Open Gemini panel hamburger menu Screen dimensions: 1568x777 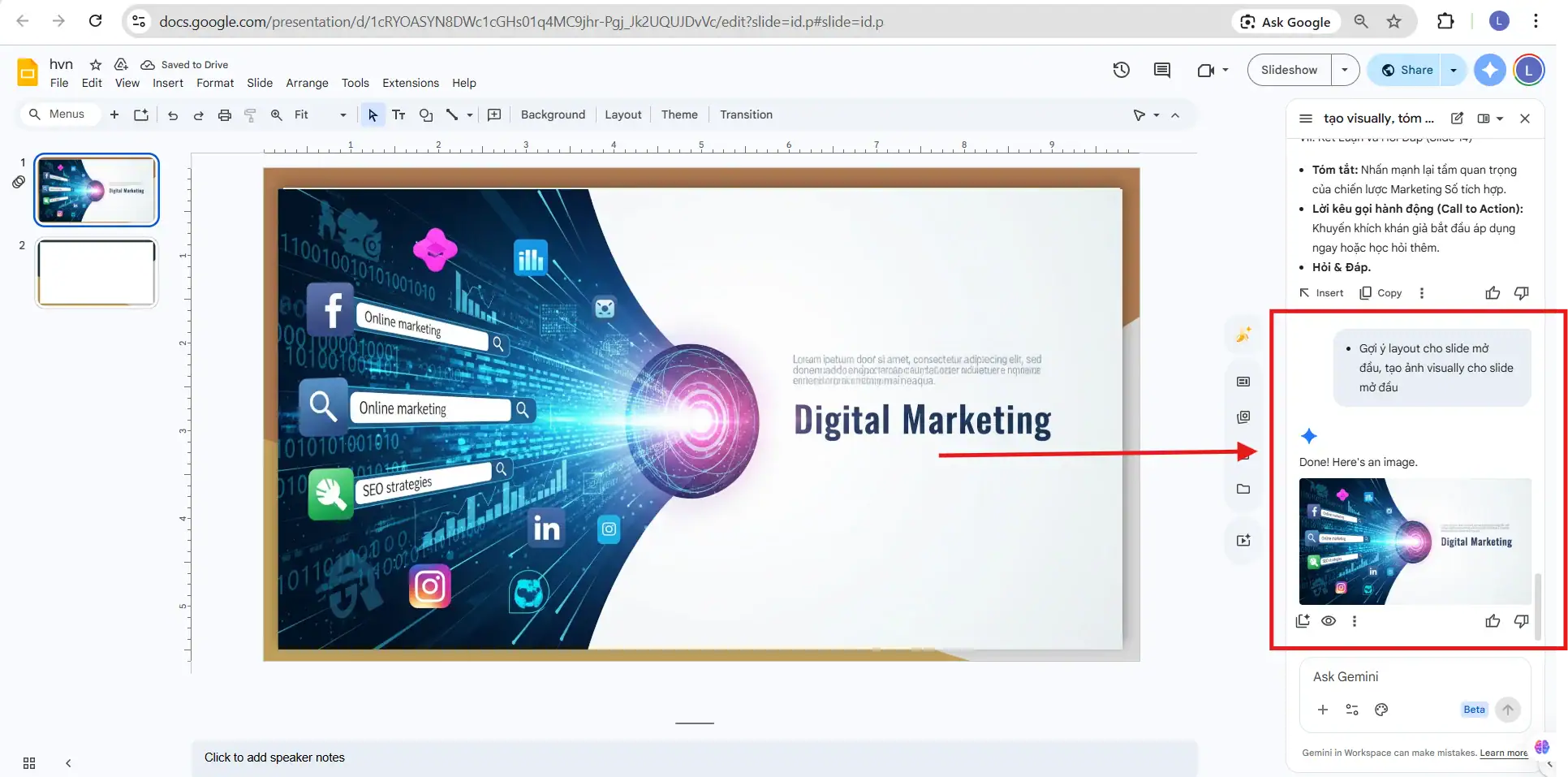coord(1306,119)
